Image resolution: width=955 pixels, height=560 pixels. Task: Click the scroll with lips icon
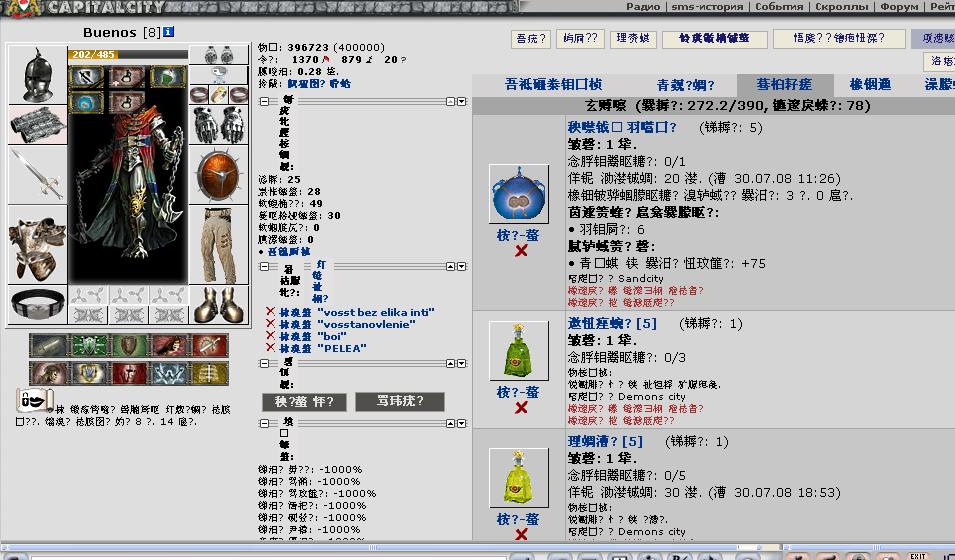pos(34,400)
